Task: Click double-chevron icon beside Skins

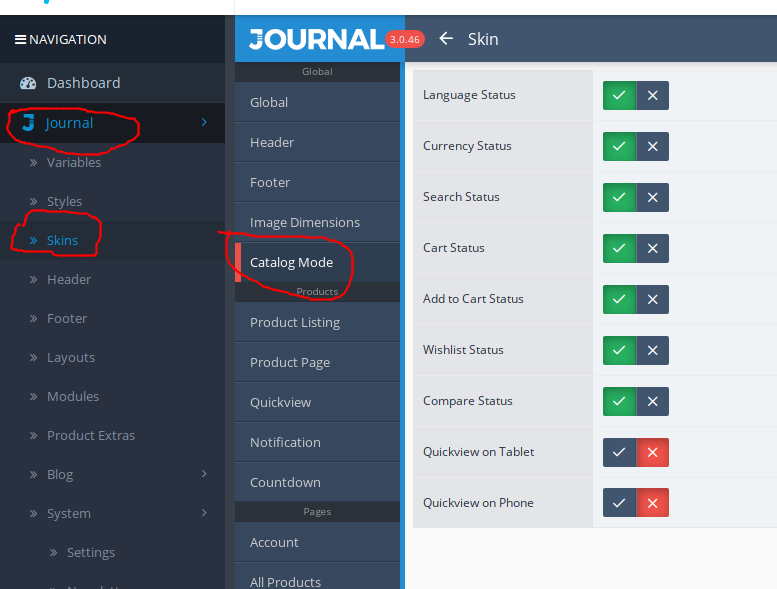Action: click(x=33, y=240)
